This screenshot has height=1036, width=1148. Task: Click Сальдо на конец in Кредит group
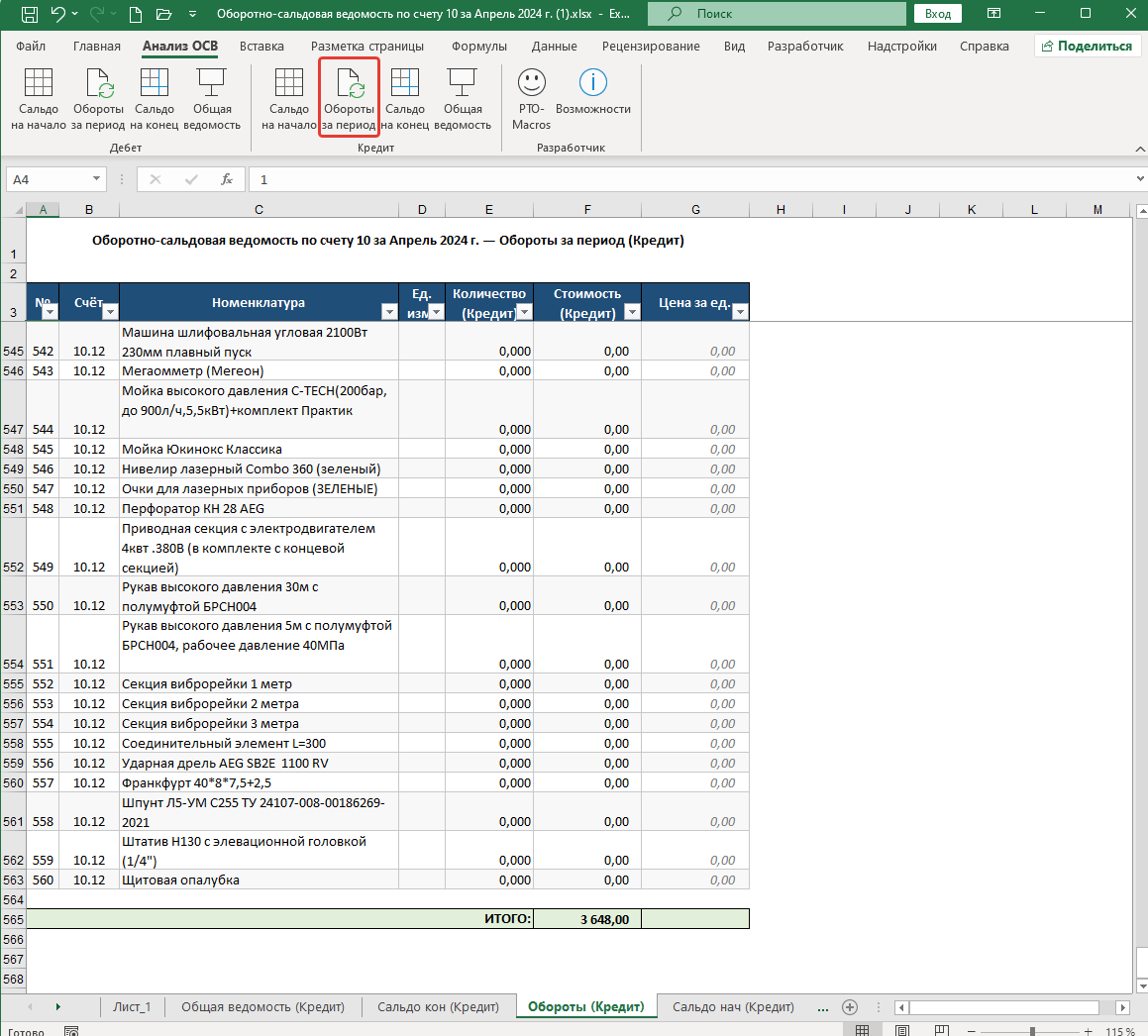coord(405,99)
